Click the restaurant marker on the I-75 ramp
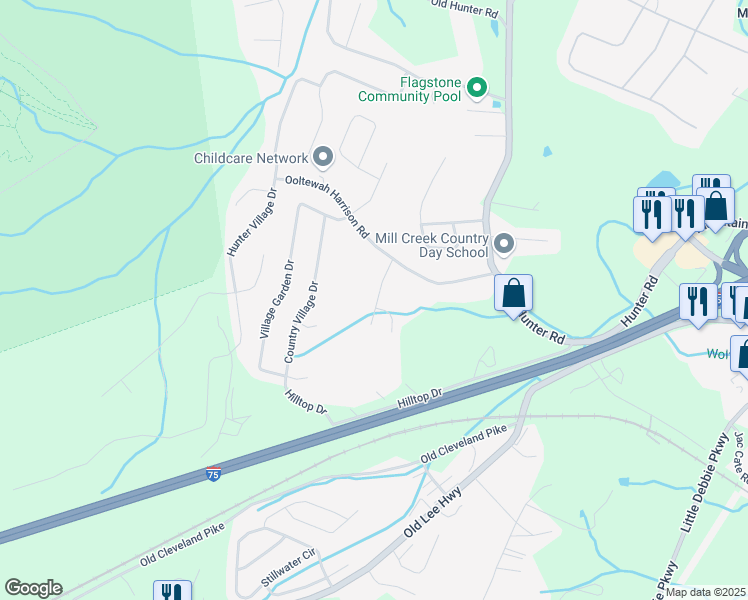Screen dimensions: 748x600 click(698, 304)
